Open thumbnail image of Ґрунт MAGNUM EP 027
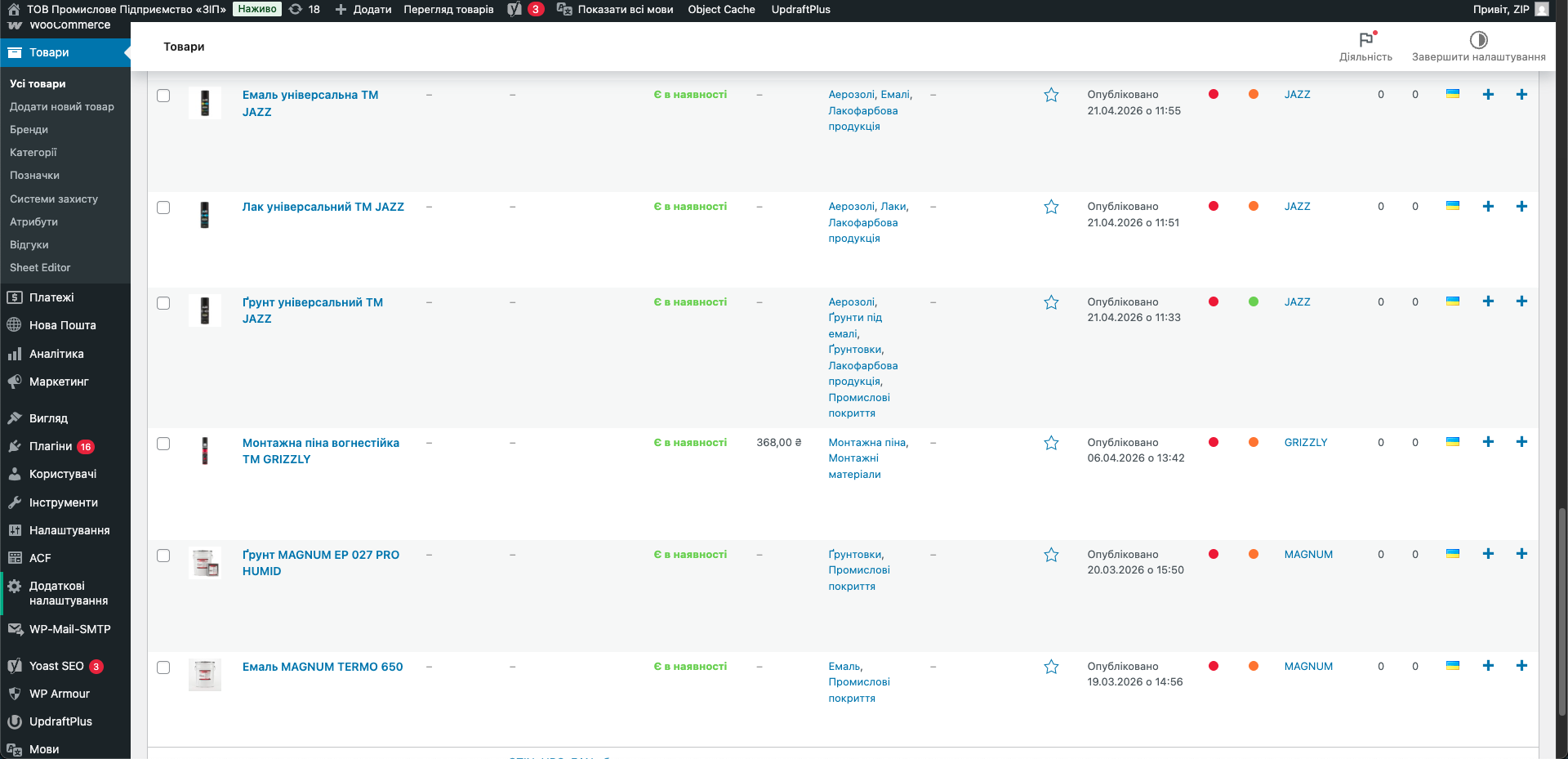 [205, 563]
